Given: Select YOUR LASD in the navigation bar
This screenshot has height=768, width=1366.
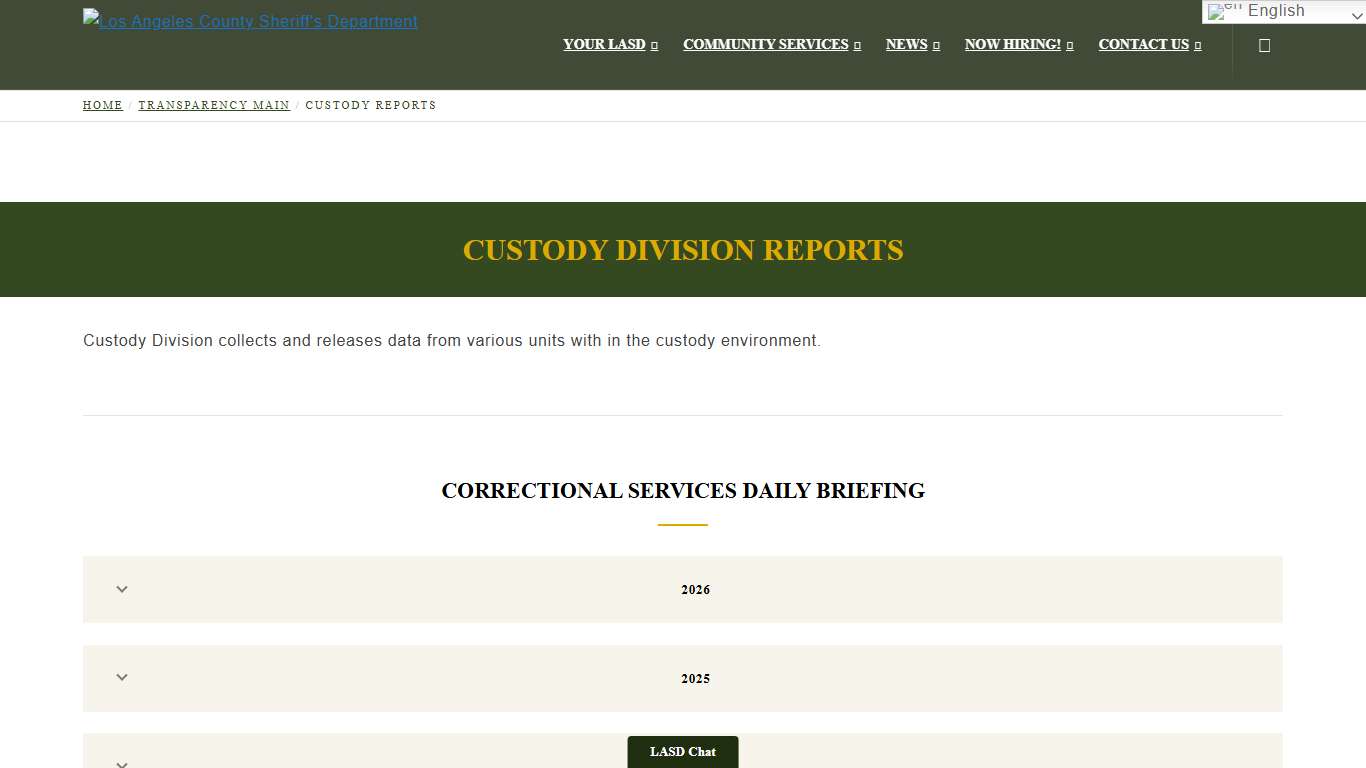Looking at the screenshot, I should [605, 44].
